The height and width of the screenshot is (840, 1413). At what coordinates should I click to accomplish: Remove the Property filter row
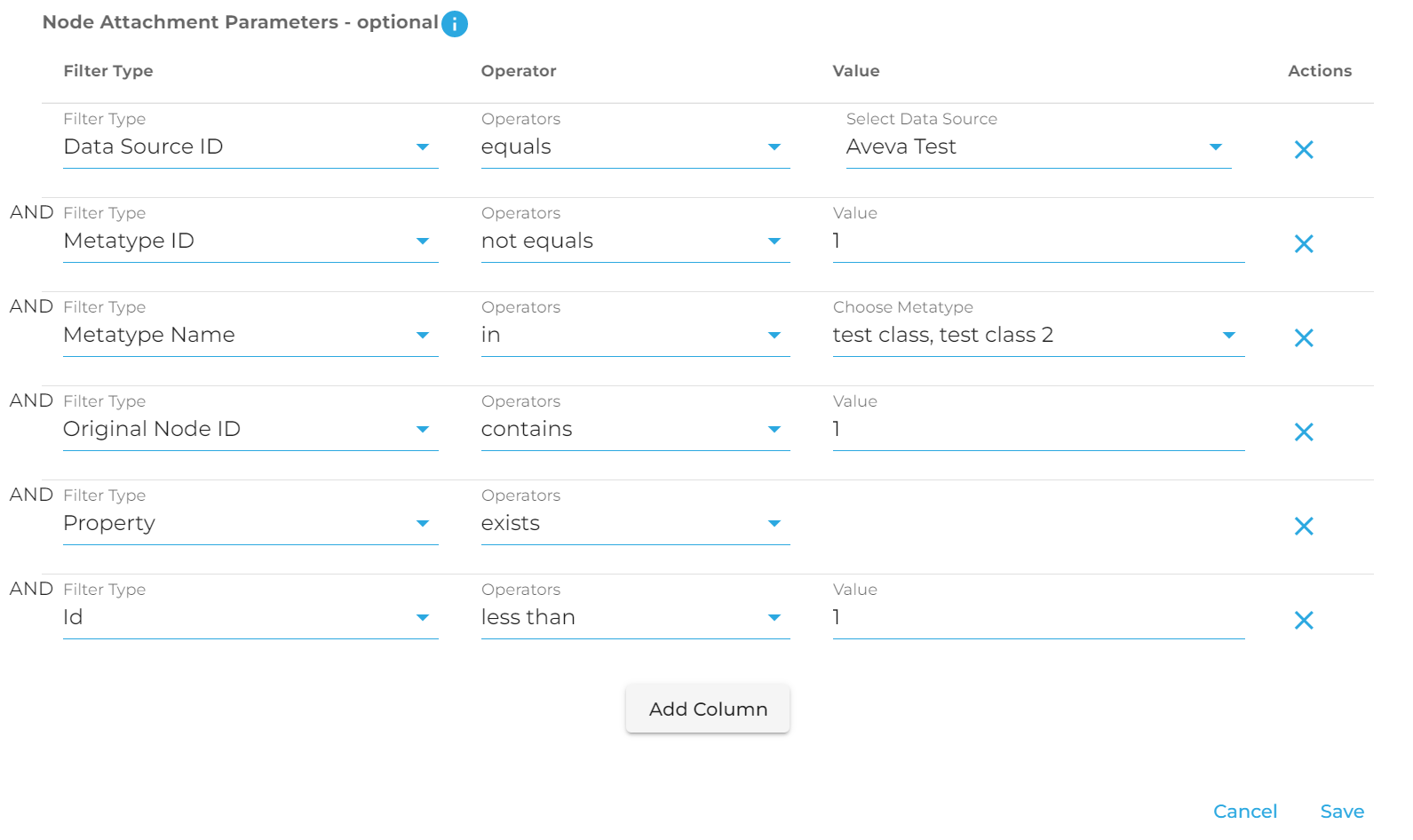tap(1304, 527)
